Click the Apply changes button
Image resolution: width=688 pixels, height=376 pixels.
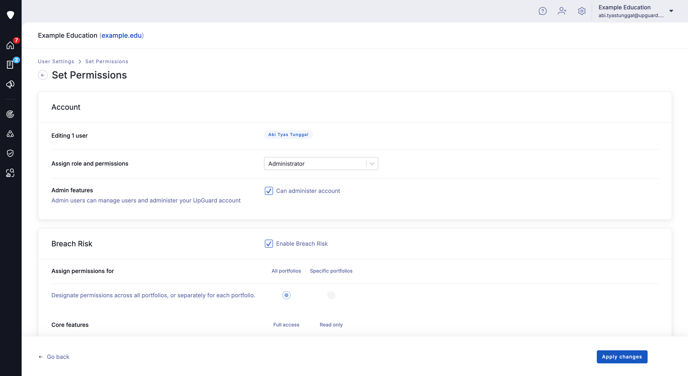click(622, 357)
